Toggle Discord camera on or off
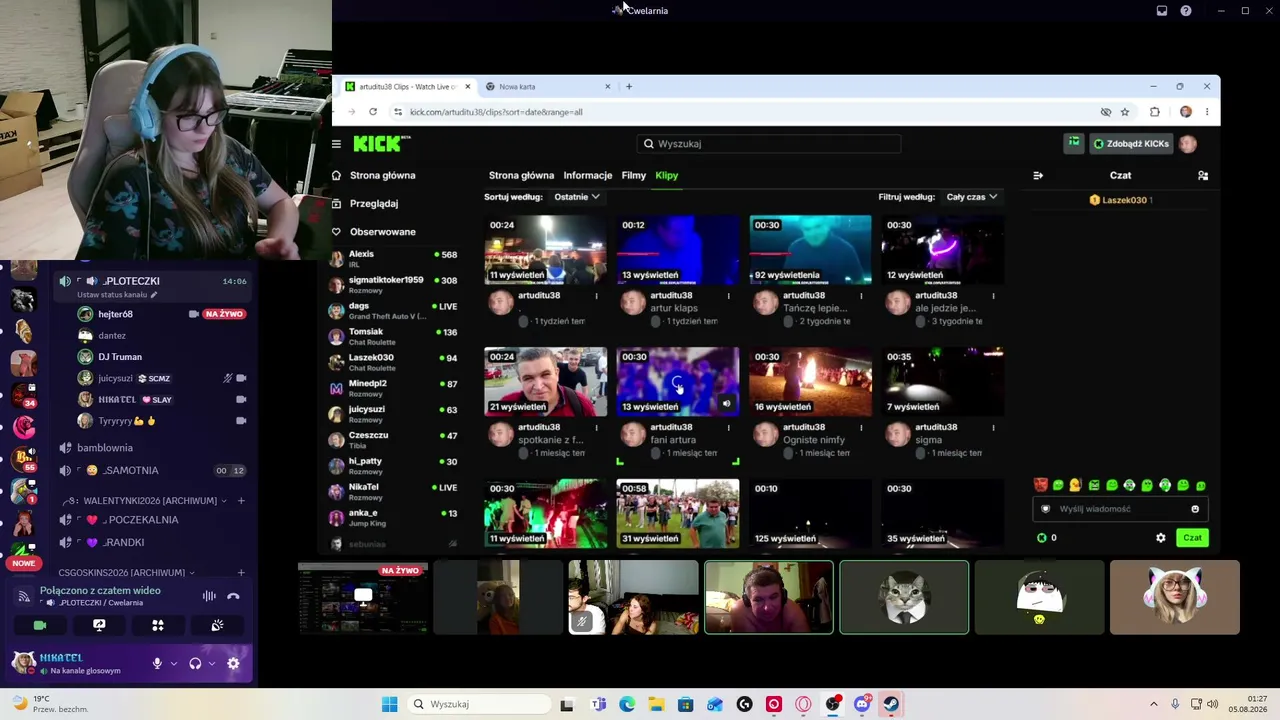The height and width of the screenshot is (720, 1280). coord(40,625)
